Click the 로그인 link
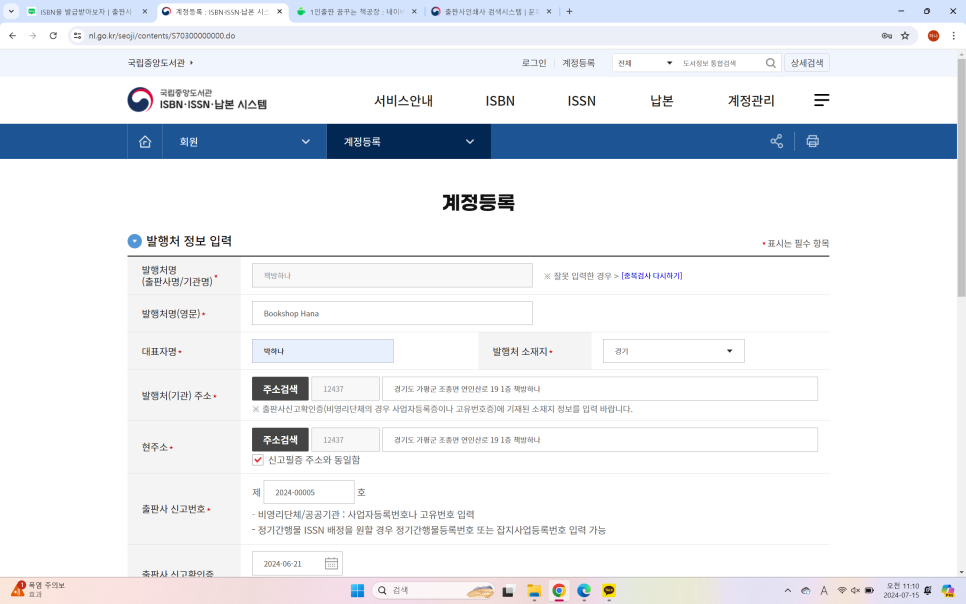 (x=534, y=63)
